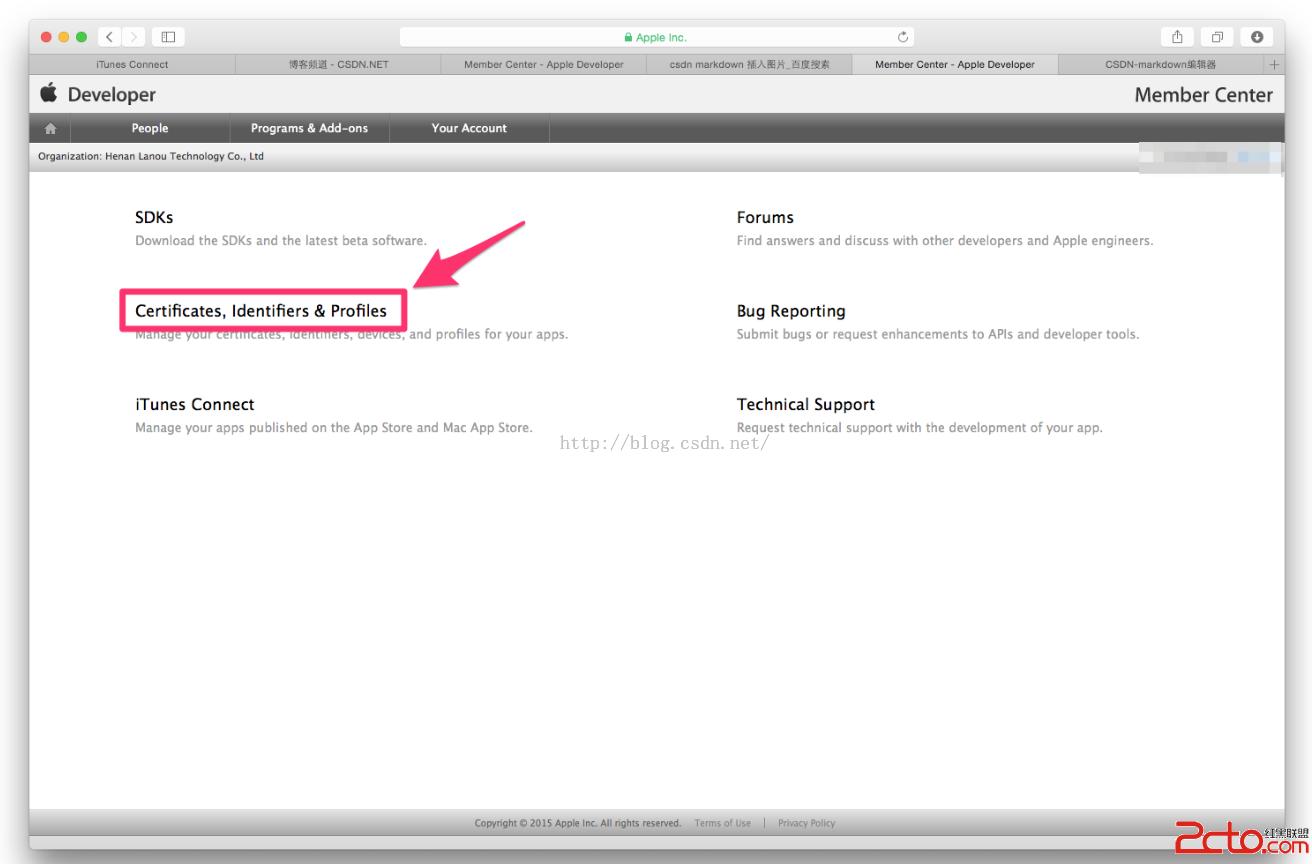The height and width of the screenshot is (864, 1312).
Task: Open Terms of Use footer link
Action: [722, 823]
